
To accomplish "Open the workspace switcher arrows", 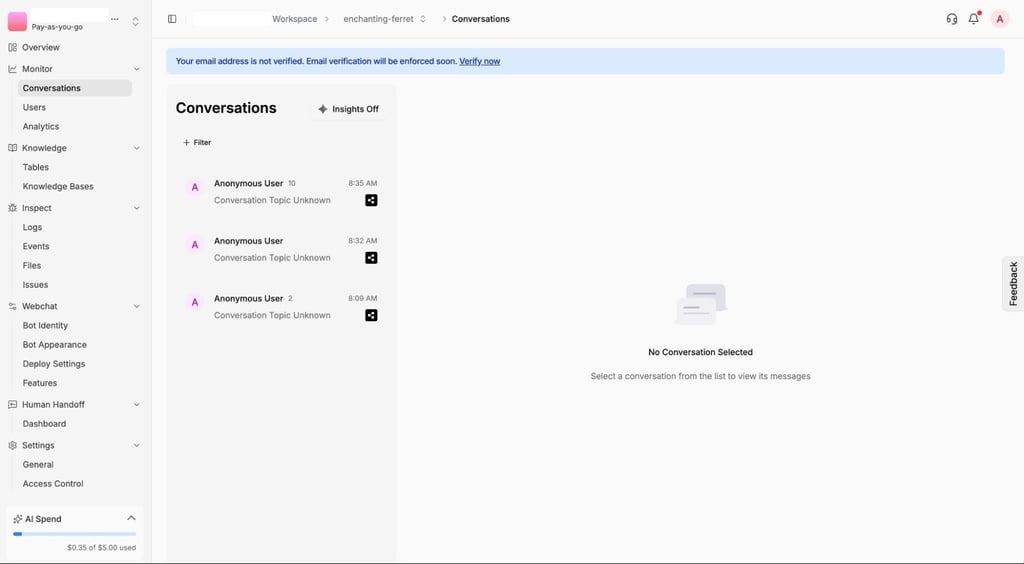I will pyautogui.click(x=136, y=22).
